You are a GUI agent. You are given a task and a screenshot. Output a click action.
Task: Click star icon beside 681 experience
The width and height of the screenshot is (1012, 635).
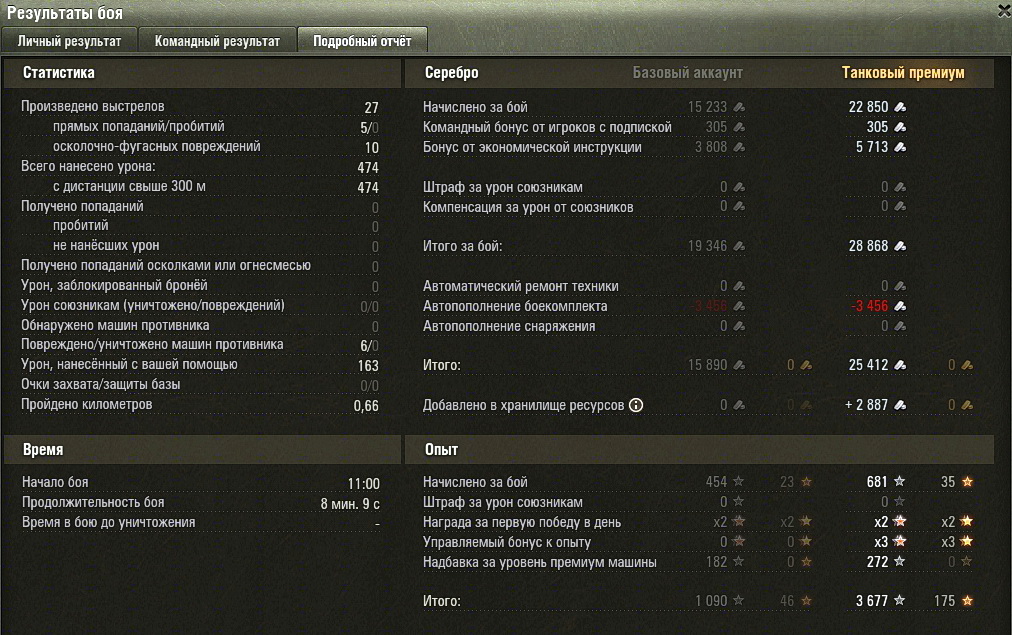[x=899, y=481]
